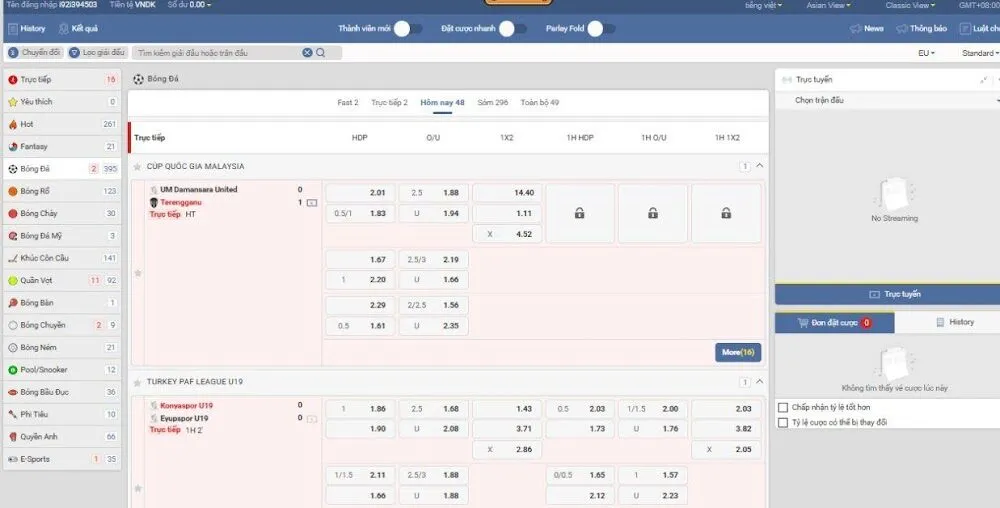The image size is (1000, 508).
Task: Click the More(16) button
Action: click(x=738, y=352)
